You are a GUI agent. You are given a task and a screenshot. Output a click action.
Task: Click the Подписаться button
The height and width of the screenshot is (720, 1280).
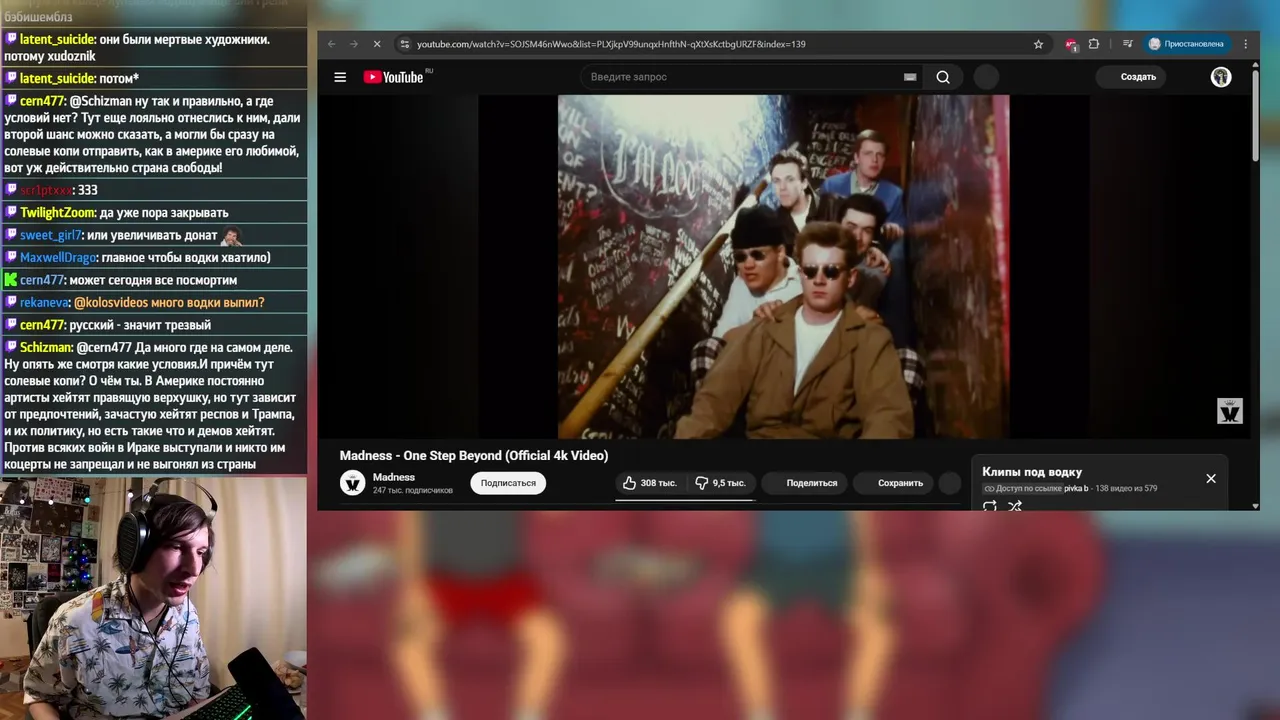point(508,483)
